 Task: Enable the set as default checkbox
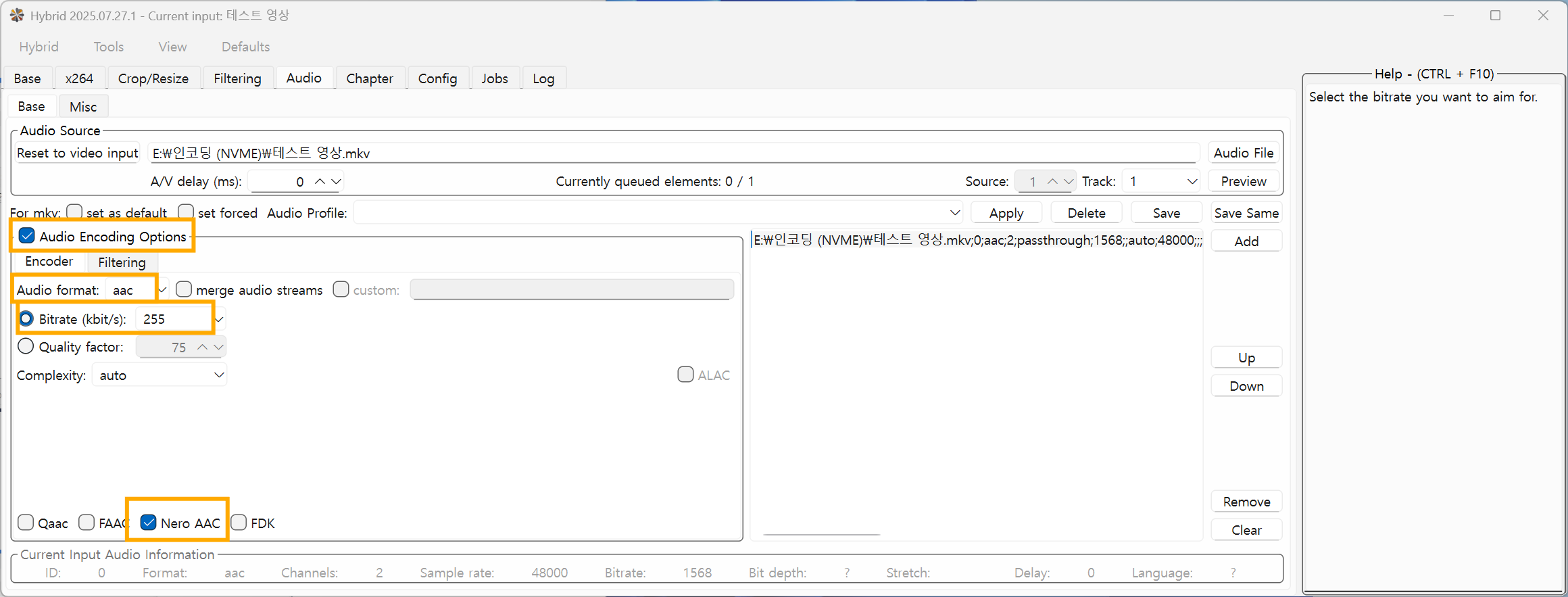(74, 212)
